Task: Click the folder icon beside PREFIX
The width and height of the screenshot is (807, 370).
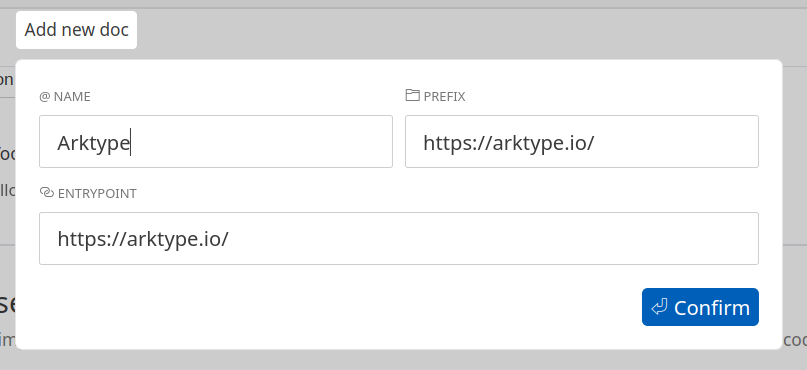Action: tap(412, 95)
